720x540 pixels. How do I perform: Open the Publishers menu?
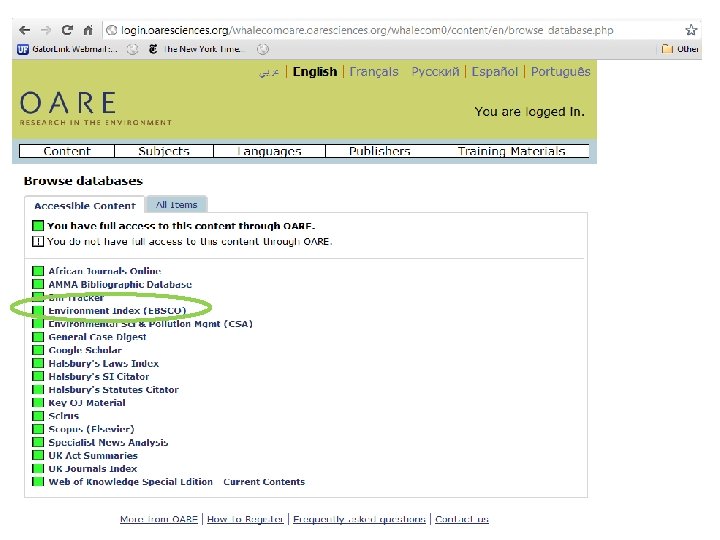click(x=380, y=151)
